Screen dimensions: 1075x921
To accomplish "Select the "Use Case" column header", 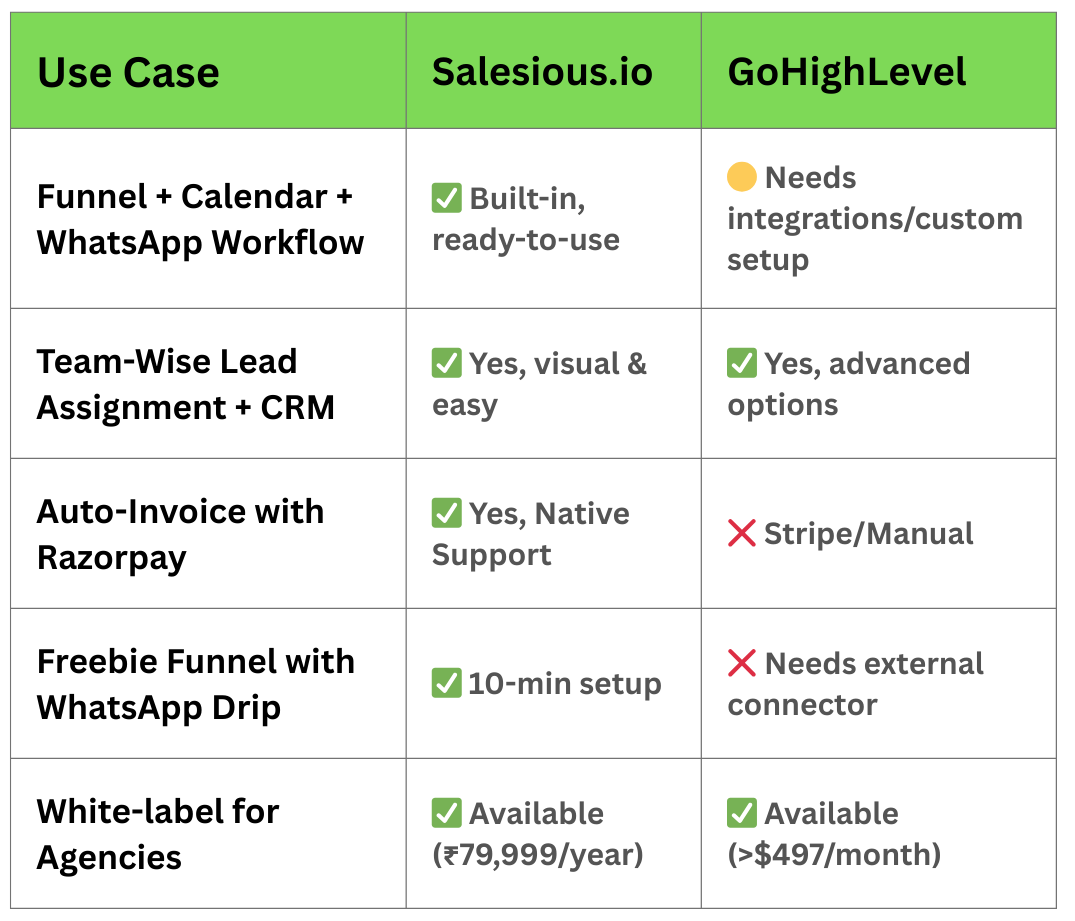I will click(x=128, y=72).
